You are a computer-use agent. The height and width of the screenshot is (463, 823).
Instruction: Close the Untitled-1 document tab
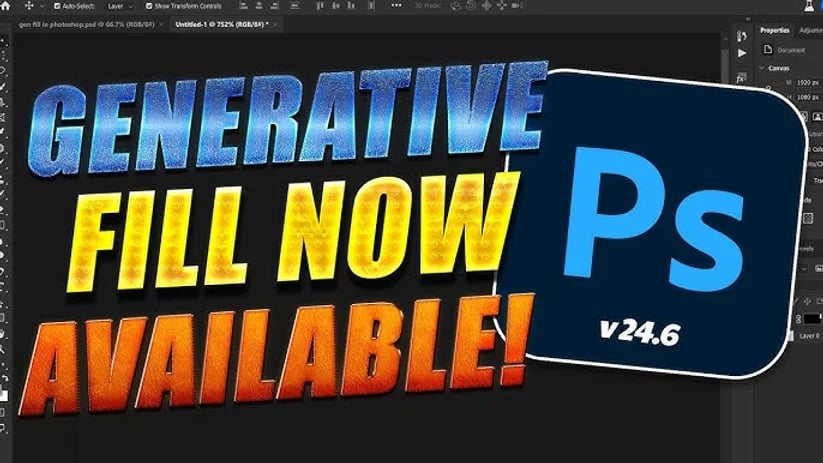[x=275, y=25]
